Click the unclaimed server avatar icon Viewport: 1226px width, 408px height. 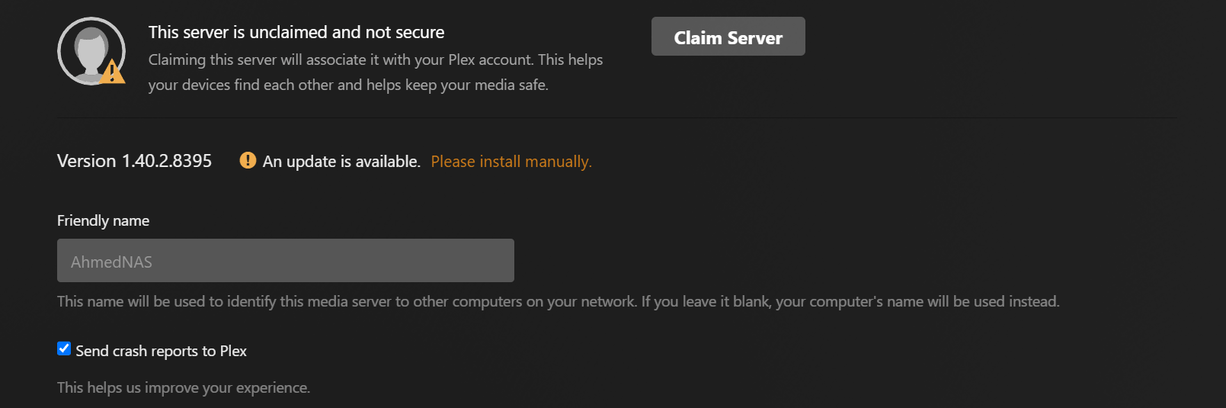click(89, 52)
